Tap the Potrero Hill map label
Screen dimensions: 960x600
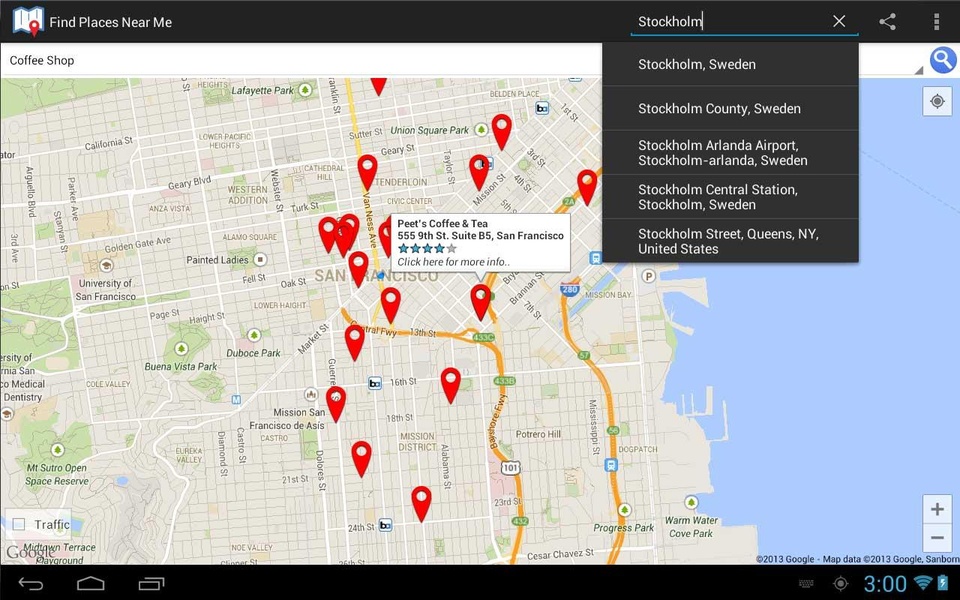pyautogui.click(x=538, y=434)
